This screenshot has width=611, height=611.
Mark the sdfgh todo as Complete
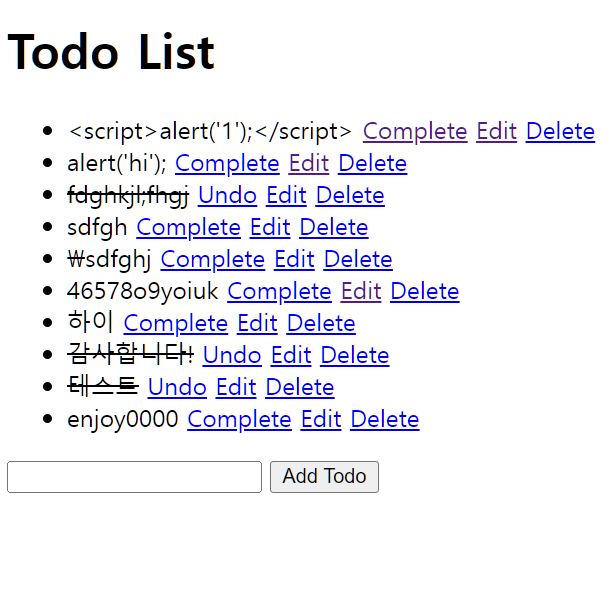(x=189, y=228)
